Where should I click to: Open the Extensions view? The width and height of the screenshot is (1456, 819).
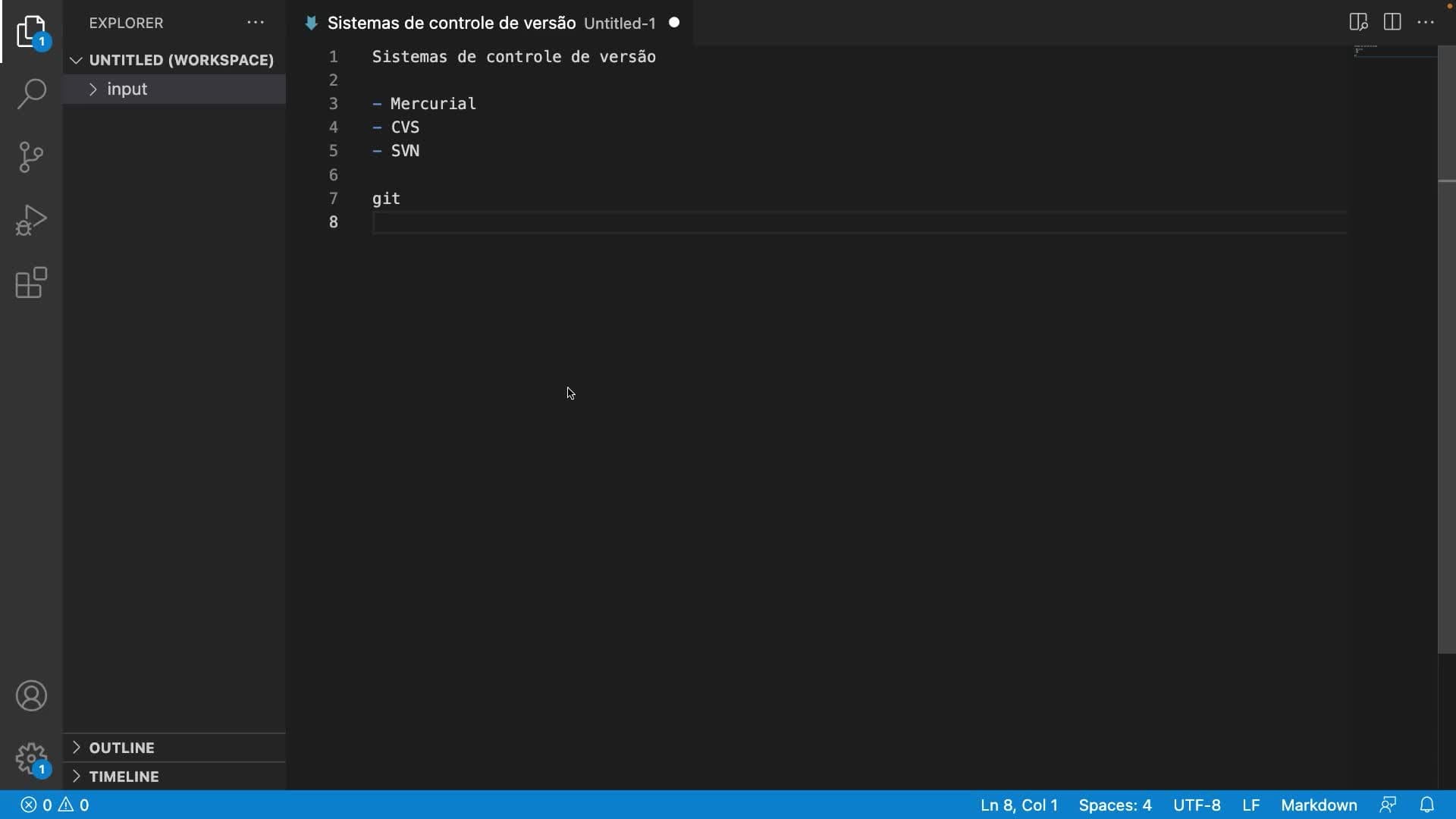(31, 283)
